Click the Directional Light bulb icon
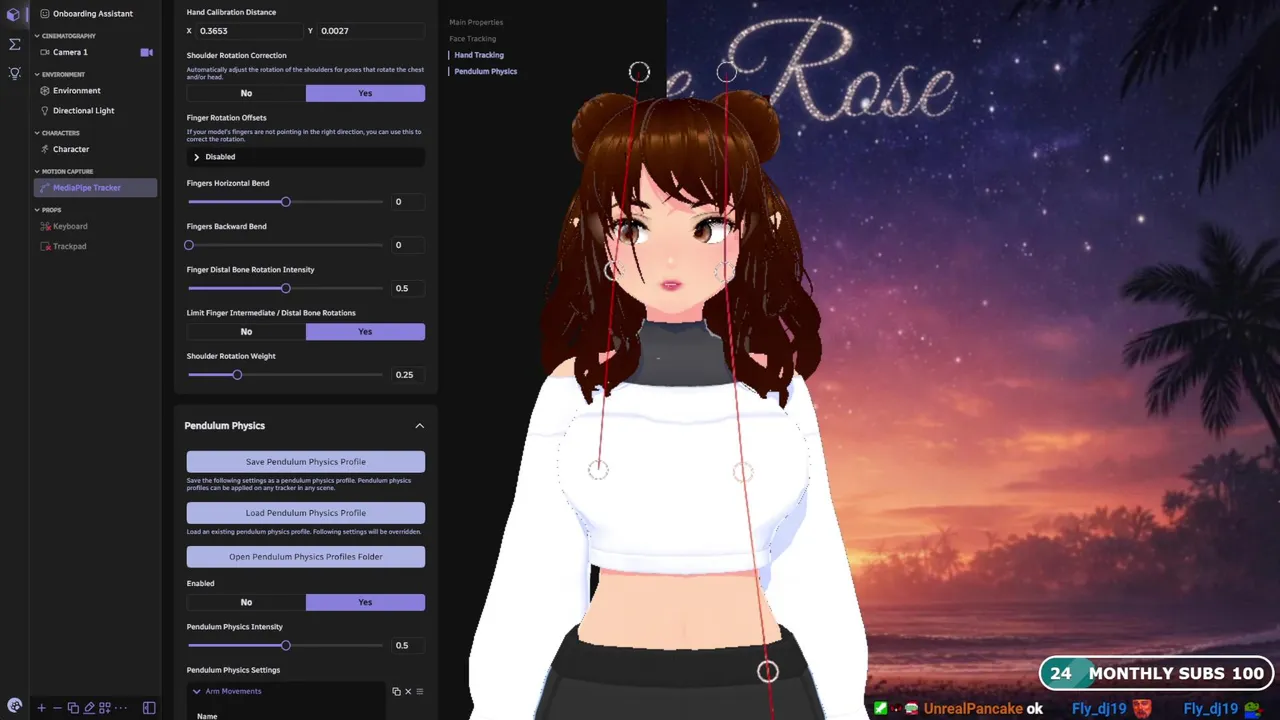Image resolution: width=1280 pixels, height=720 pixels. [x=45, y=111]
